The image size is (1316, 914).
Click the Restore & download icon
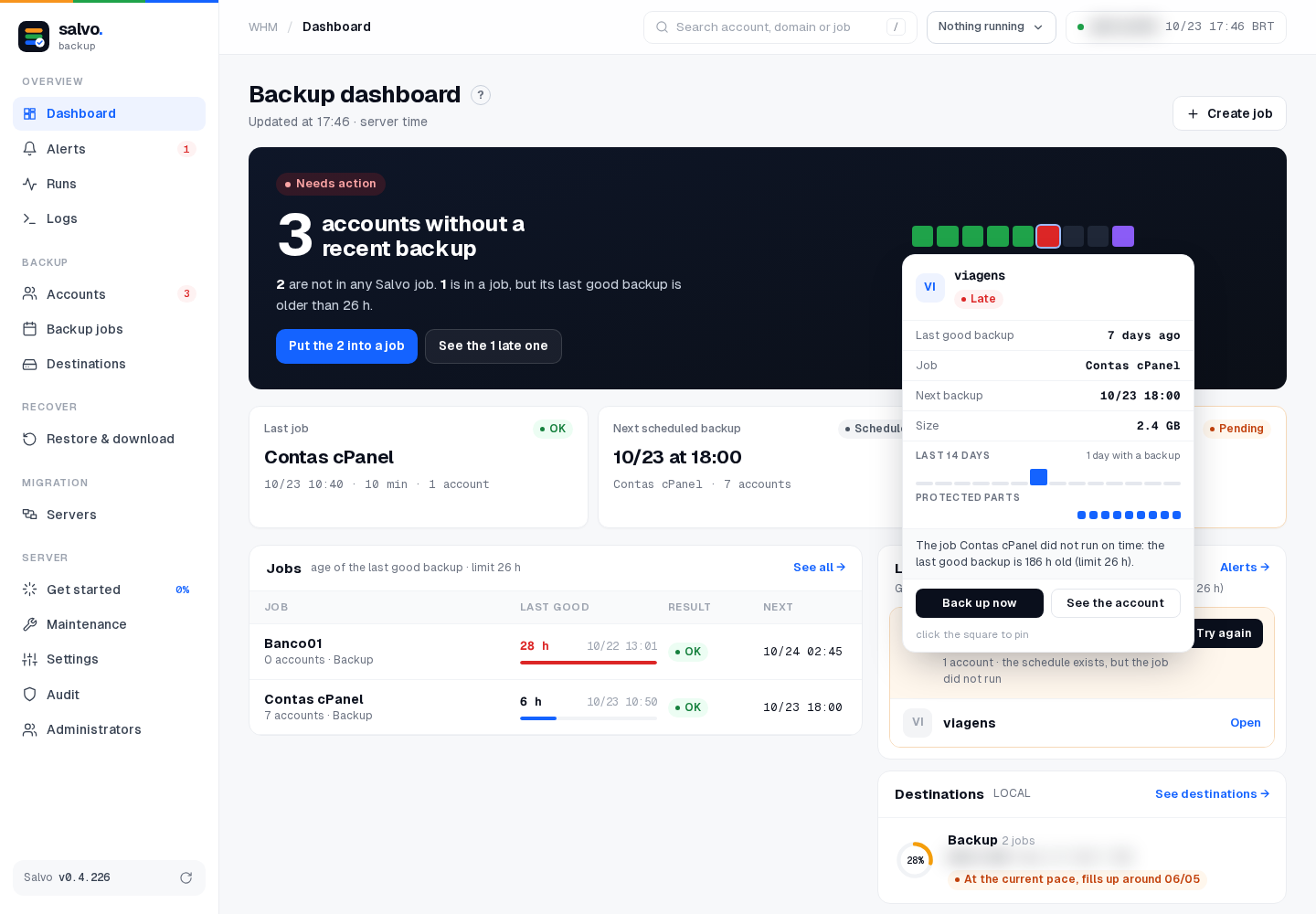tap(29, 439)
